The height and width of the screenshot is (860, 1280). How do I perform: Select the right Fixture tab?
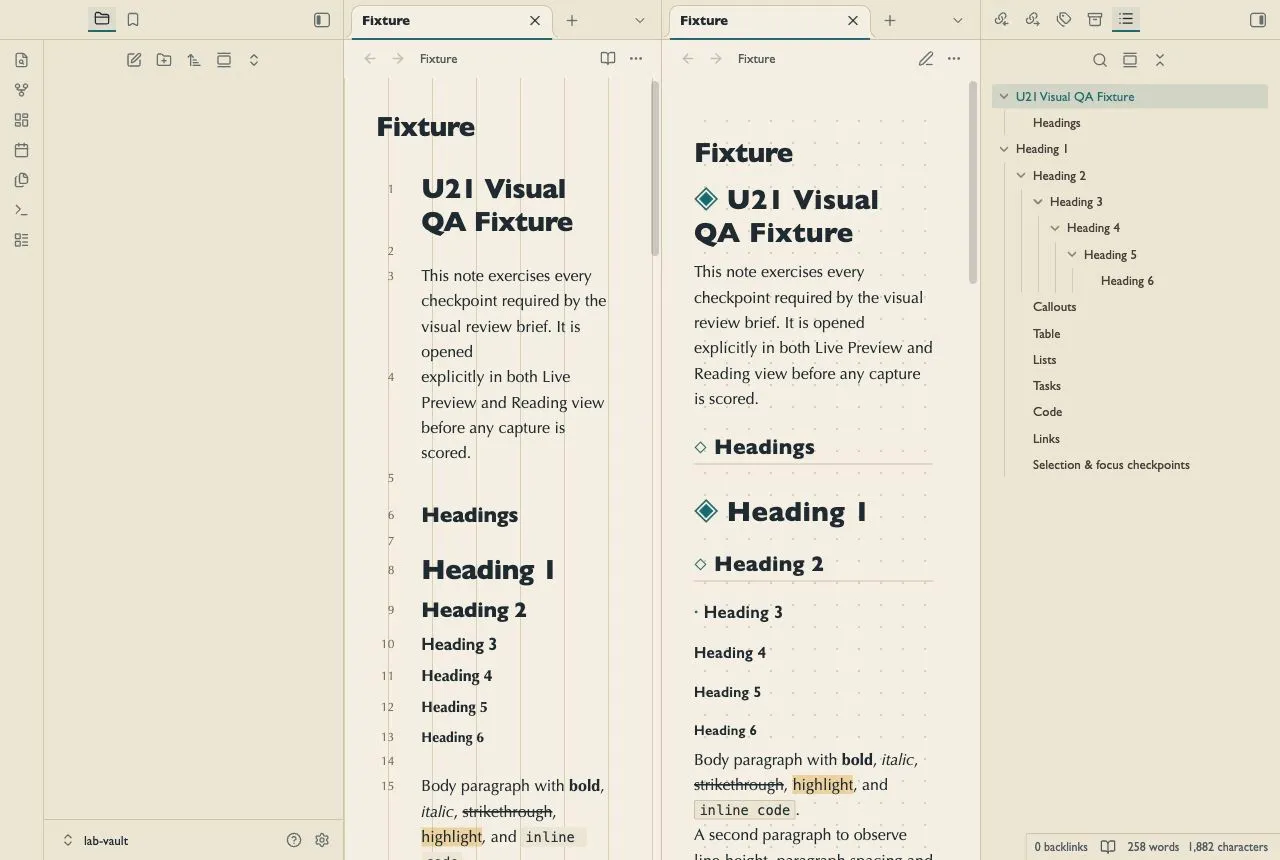tap(769, 20)
